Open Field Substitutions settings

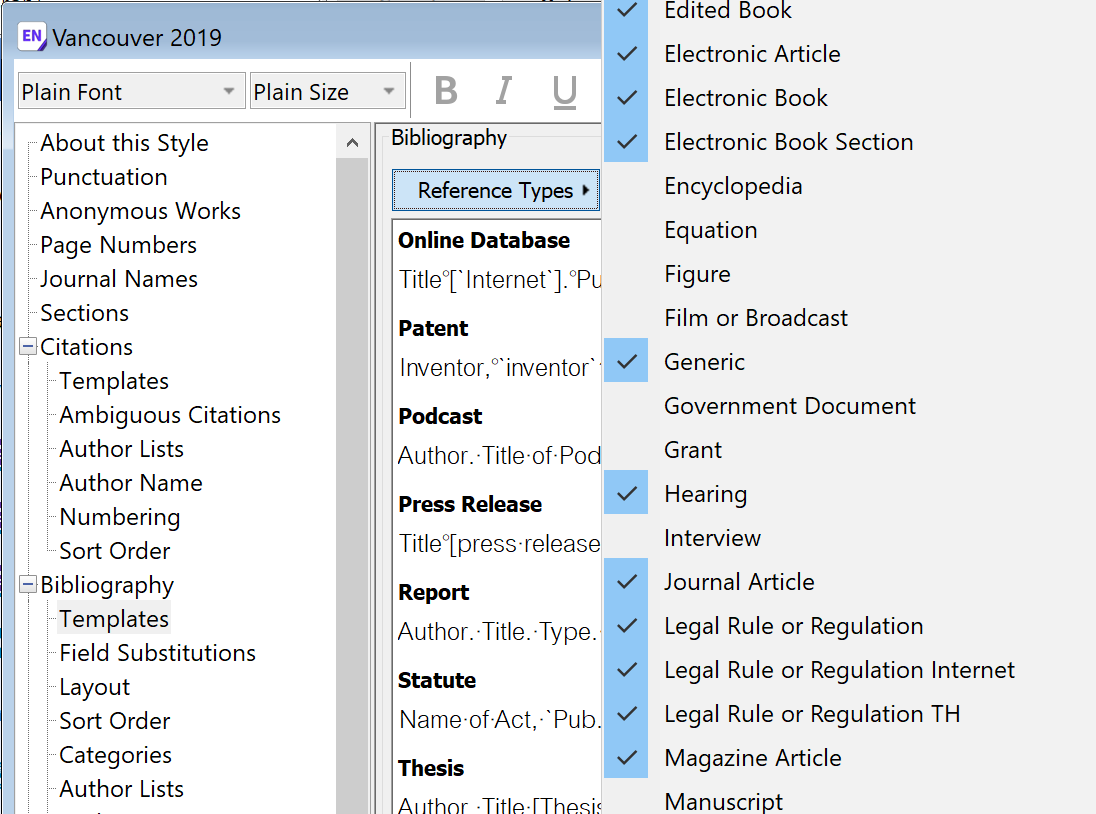[x=157, y=653]
